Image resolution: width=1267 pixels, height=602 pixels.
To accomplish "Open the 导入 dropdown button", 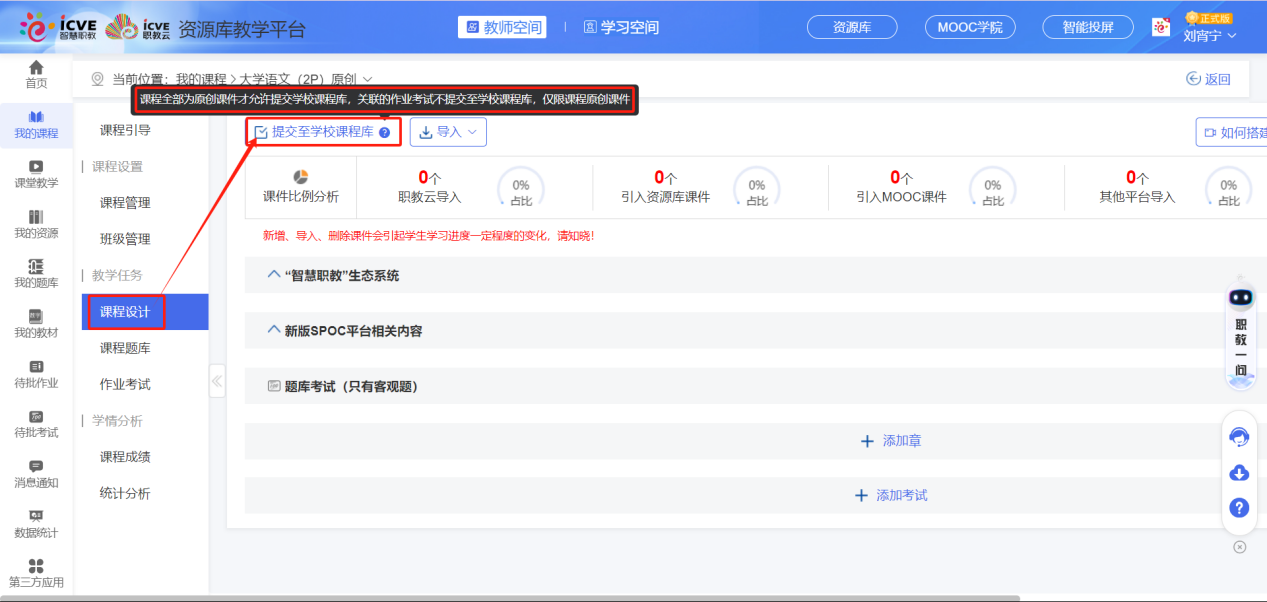I will [x=448, y=132].
